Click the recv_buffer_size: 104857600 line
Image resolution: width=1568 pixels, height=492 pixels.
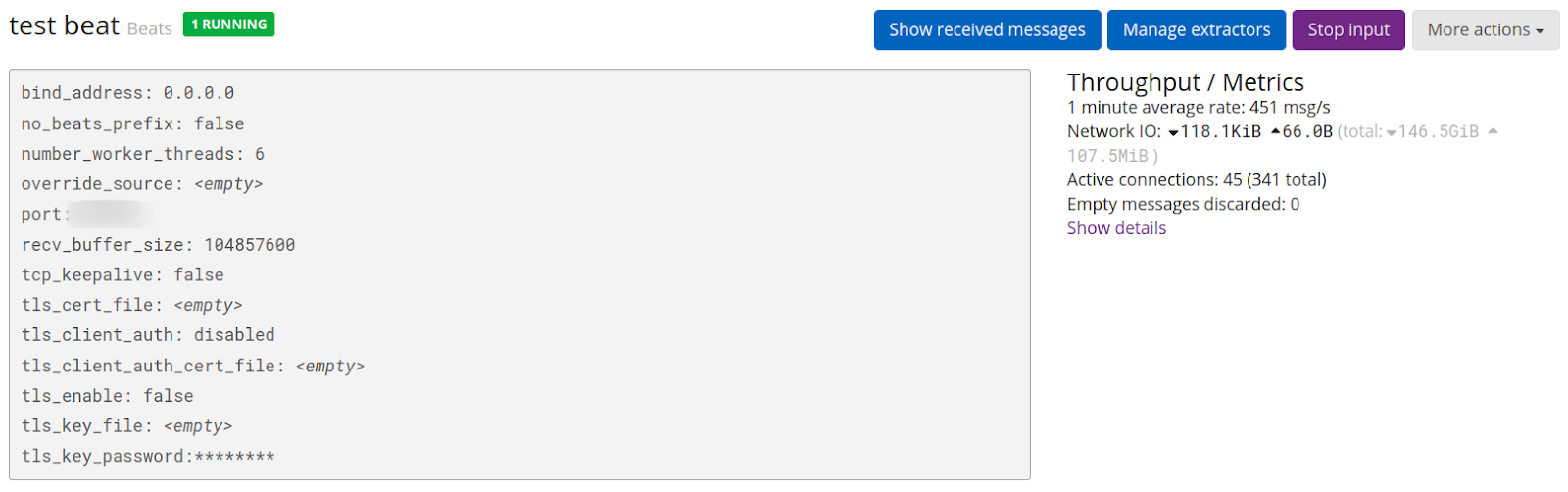(158, 245)
